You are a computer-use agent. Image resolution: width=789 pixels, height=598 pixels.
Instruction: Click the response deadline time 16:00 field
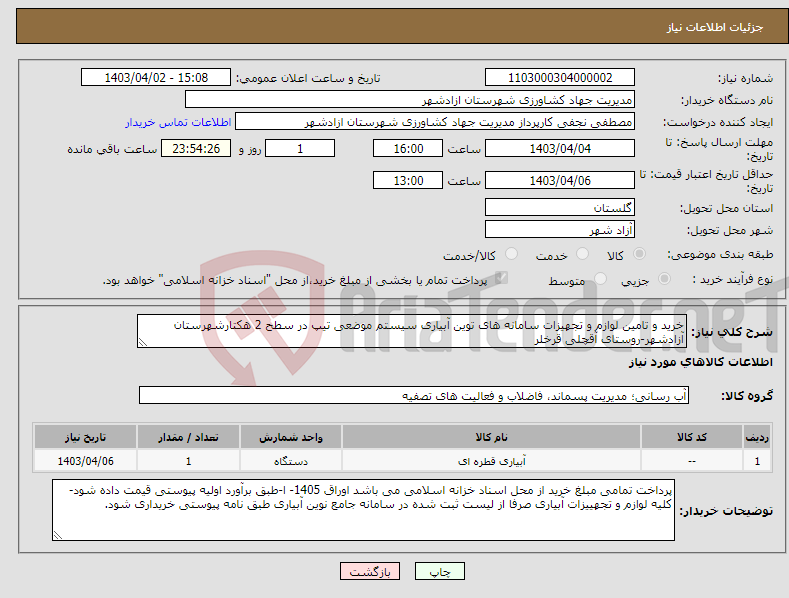pyautogui.click(x=408, y=148)
